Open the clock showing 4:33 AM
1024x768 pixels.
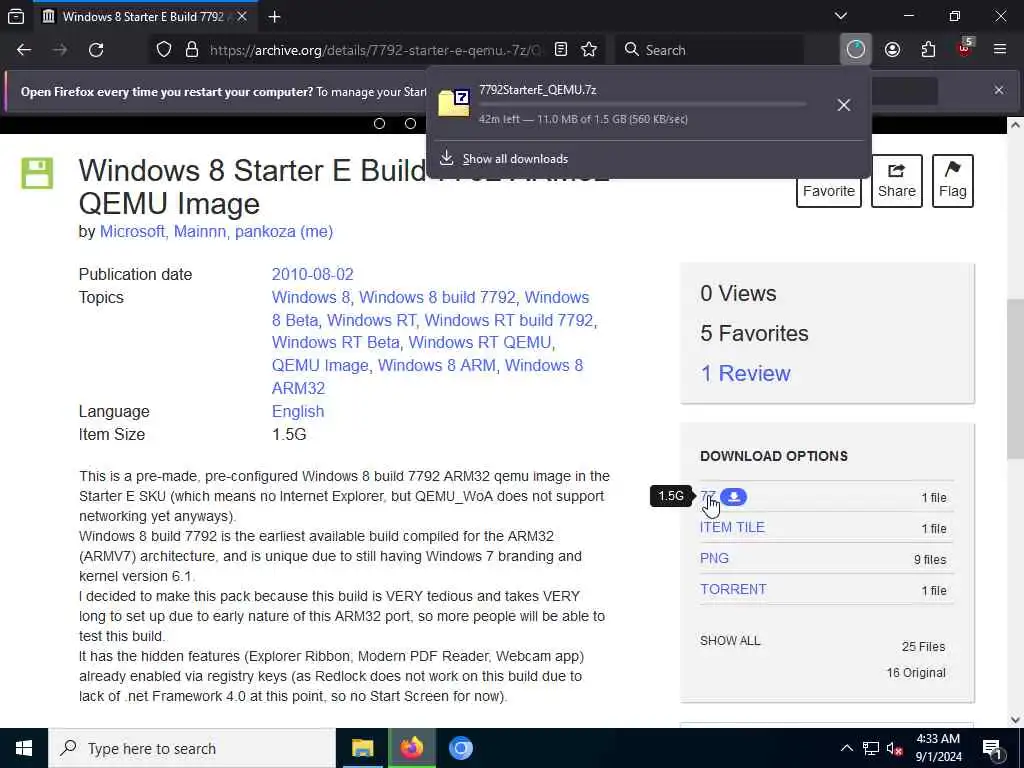[x=938, y=748]
